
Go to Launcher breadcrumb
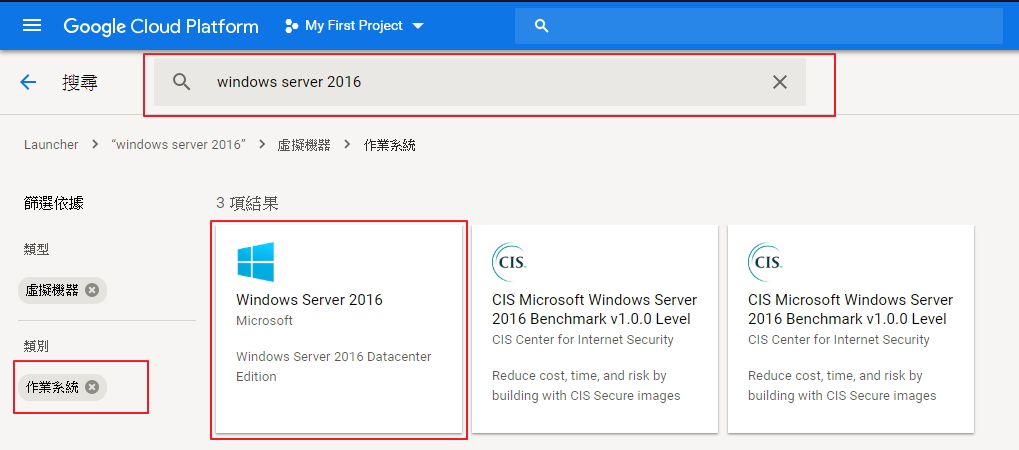click(51, 145)
